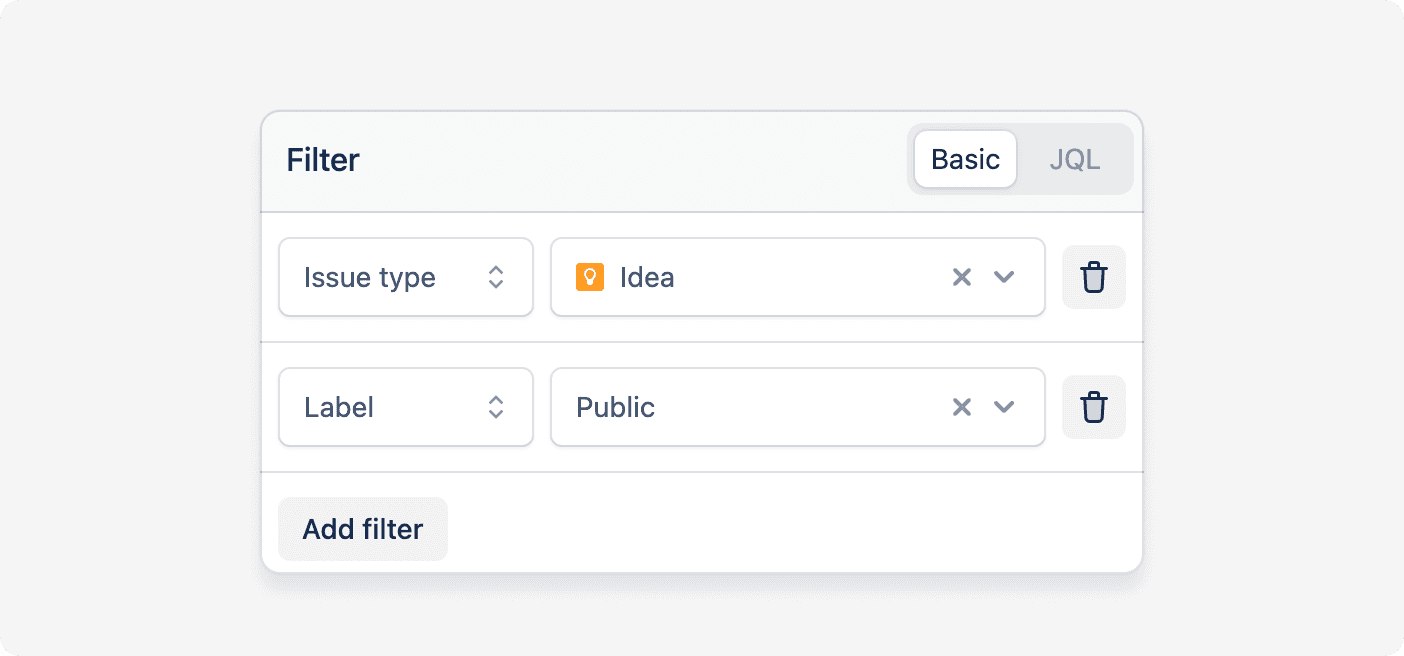The image size is (1404, 656).
Task: Switch to JQL filter mode
Action: click(1075, 159)
